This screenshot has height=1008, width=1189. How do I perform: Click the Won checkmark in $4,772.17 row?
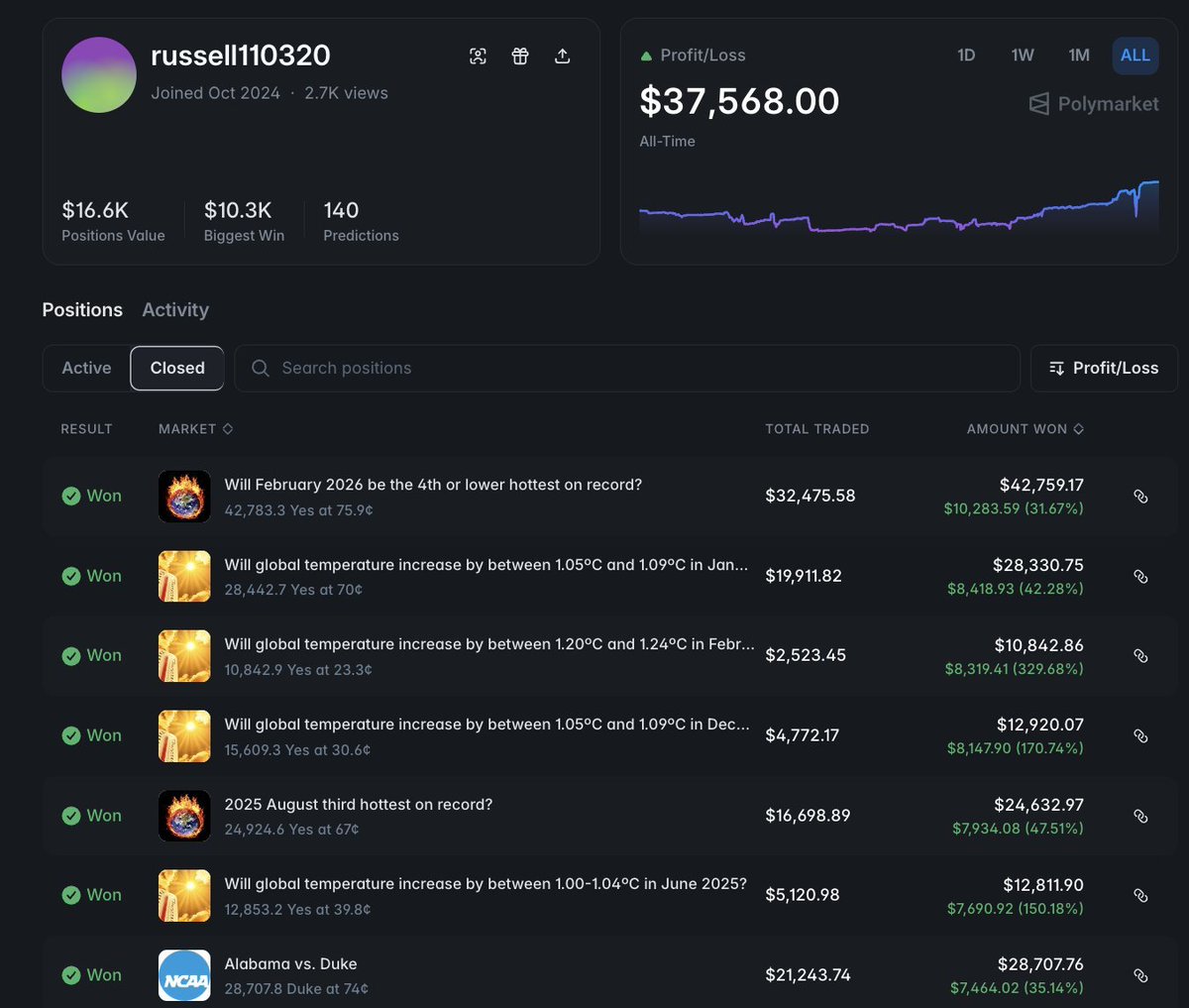tap(71, 736)
